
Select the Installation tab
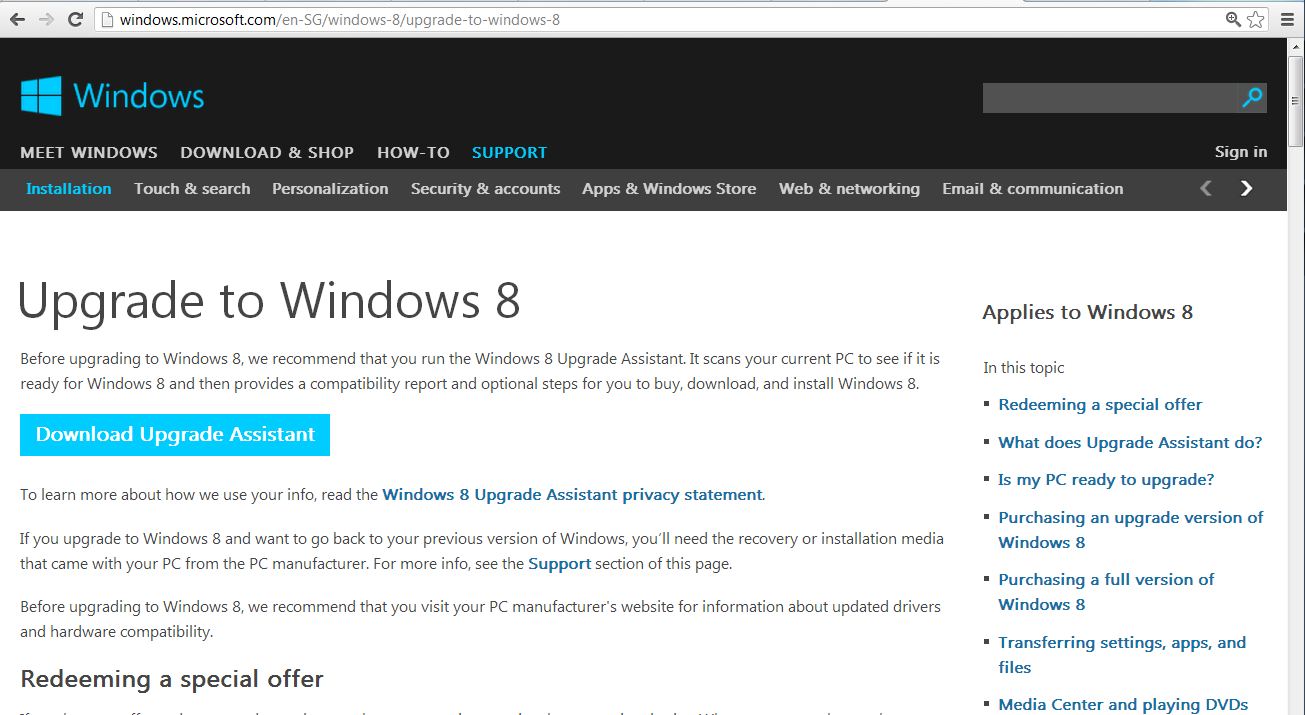(x=68, y=188)
